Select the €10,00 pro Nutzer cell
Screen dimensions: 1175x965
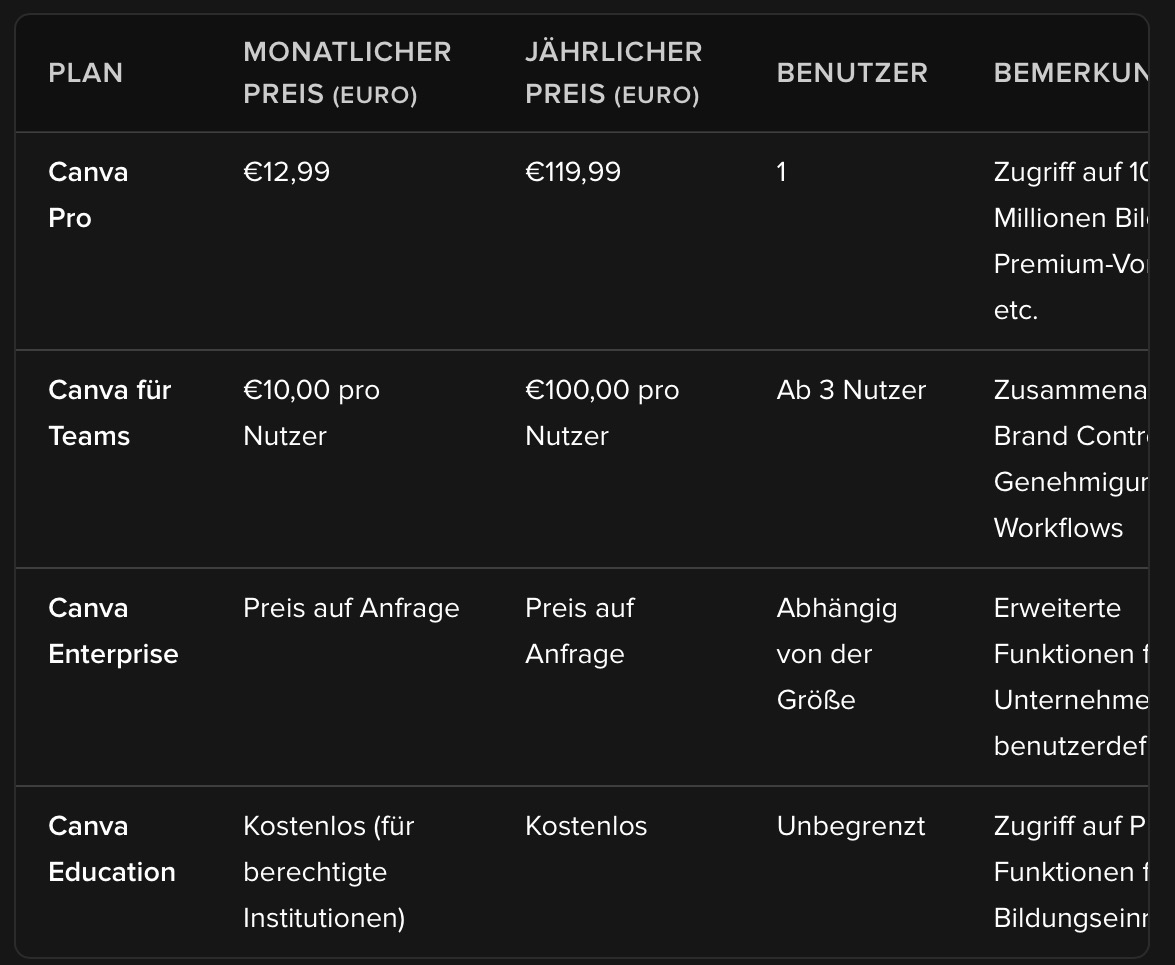(x=311, y=413)
